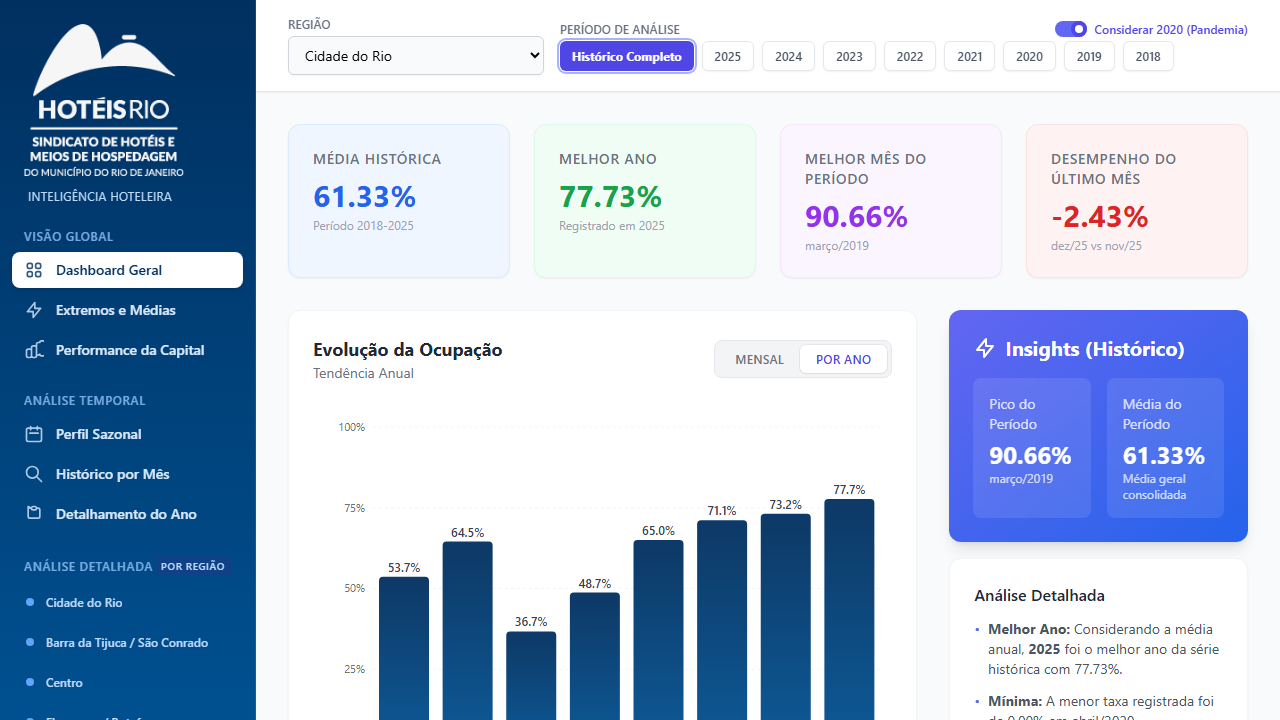Disable the Considerar 2020 (Pandemia) toggle

click(1070, 29)
